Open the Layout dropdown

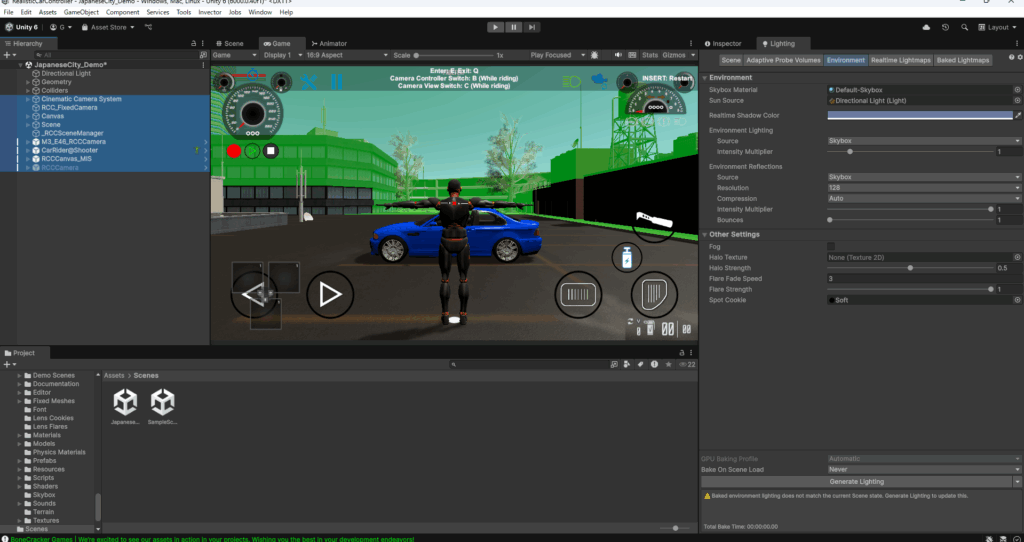[x=998, y=27]
